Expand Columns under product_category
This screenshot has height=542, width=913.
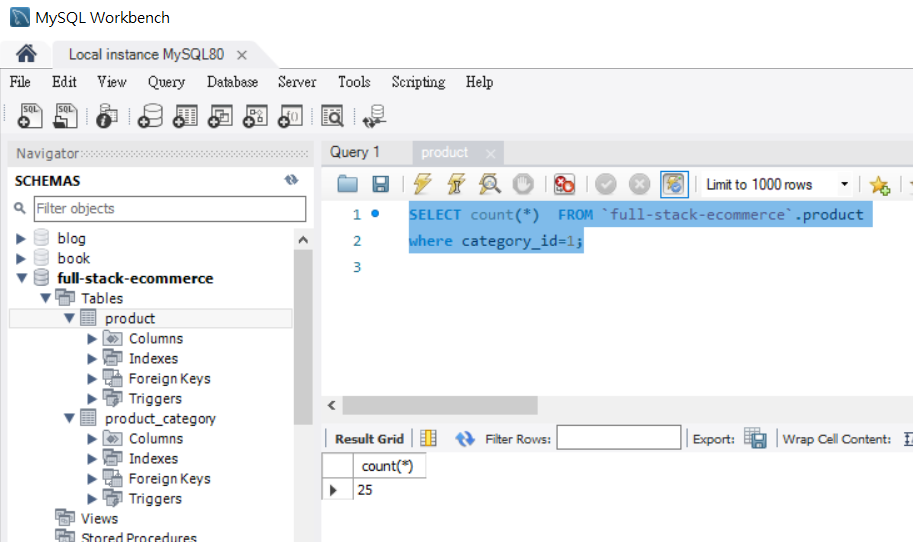coord(92,438)
